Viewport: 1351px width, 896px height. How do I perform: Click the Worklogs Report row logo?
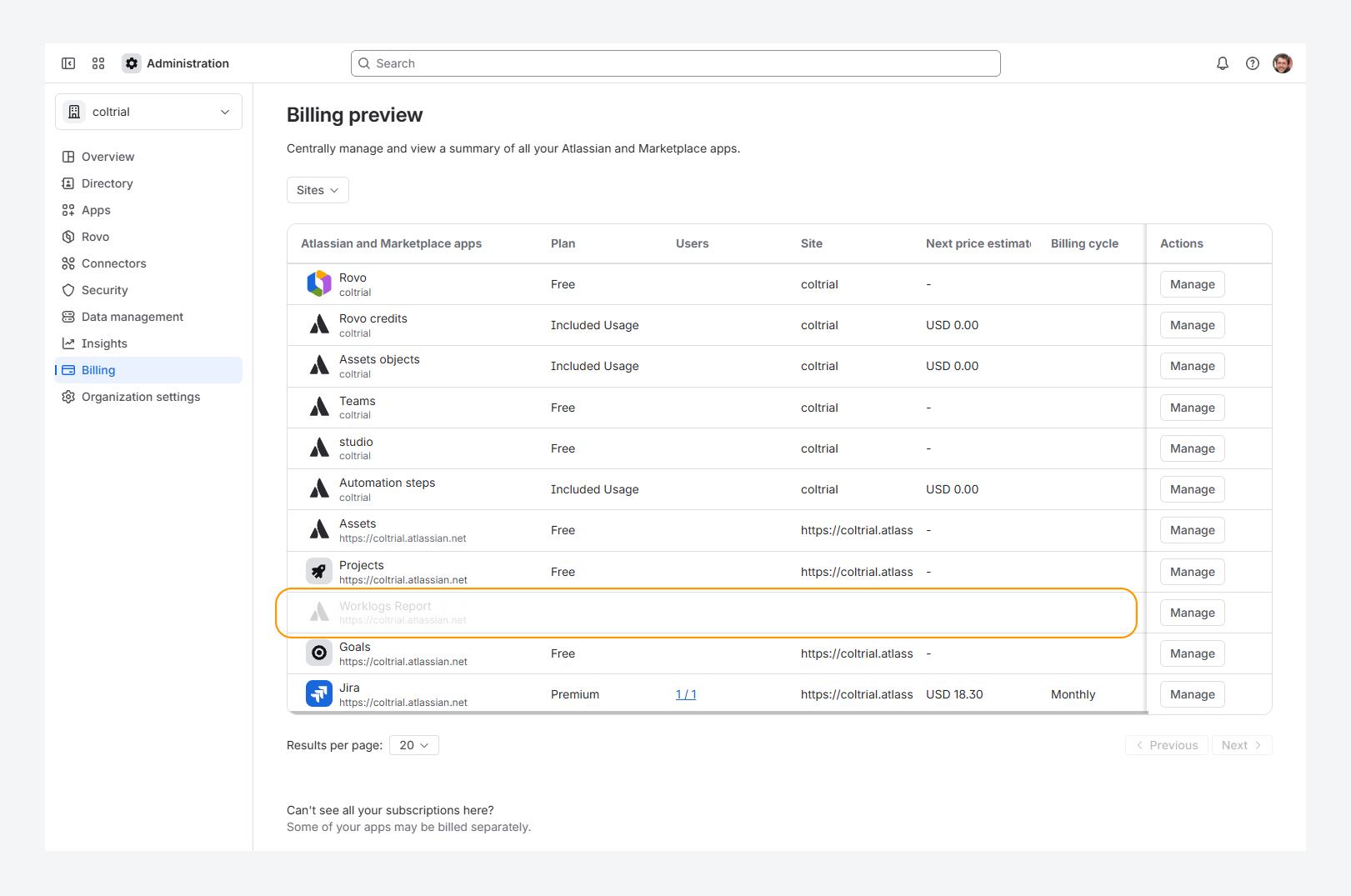(319, 613)
